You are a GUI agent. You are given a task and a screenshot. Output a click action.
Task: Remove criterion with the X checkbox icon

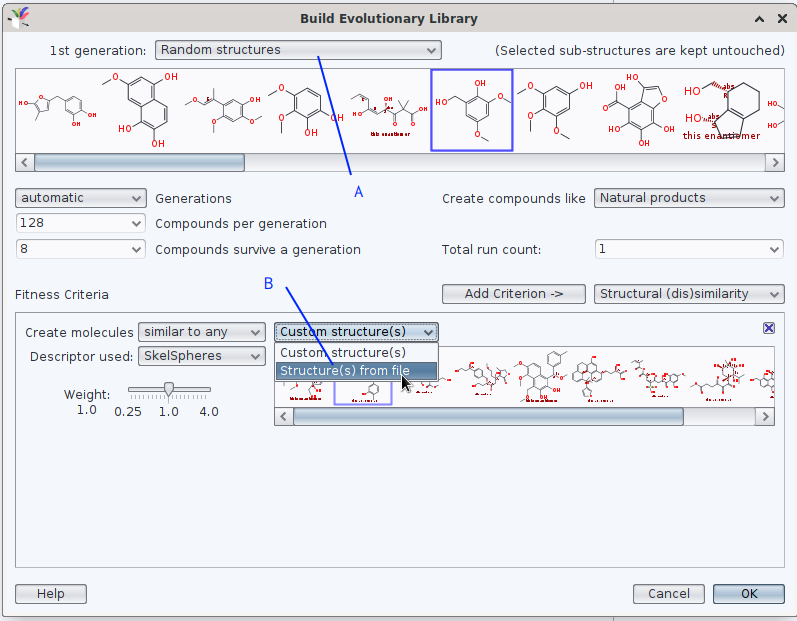point(768,328)
